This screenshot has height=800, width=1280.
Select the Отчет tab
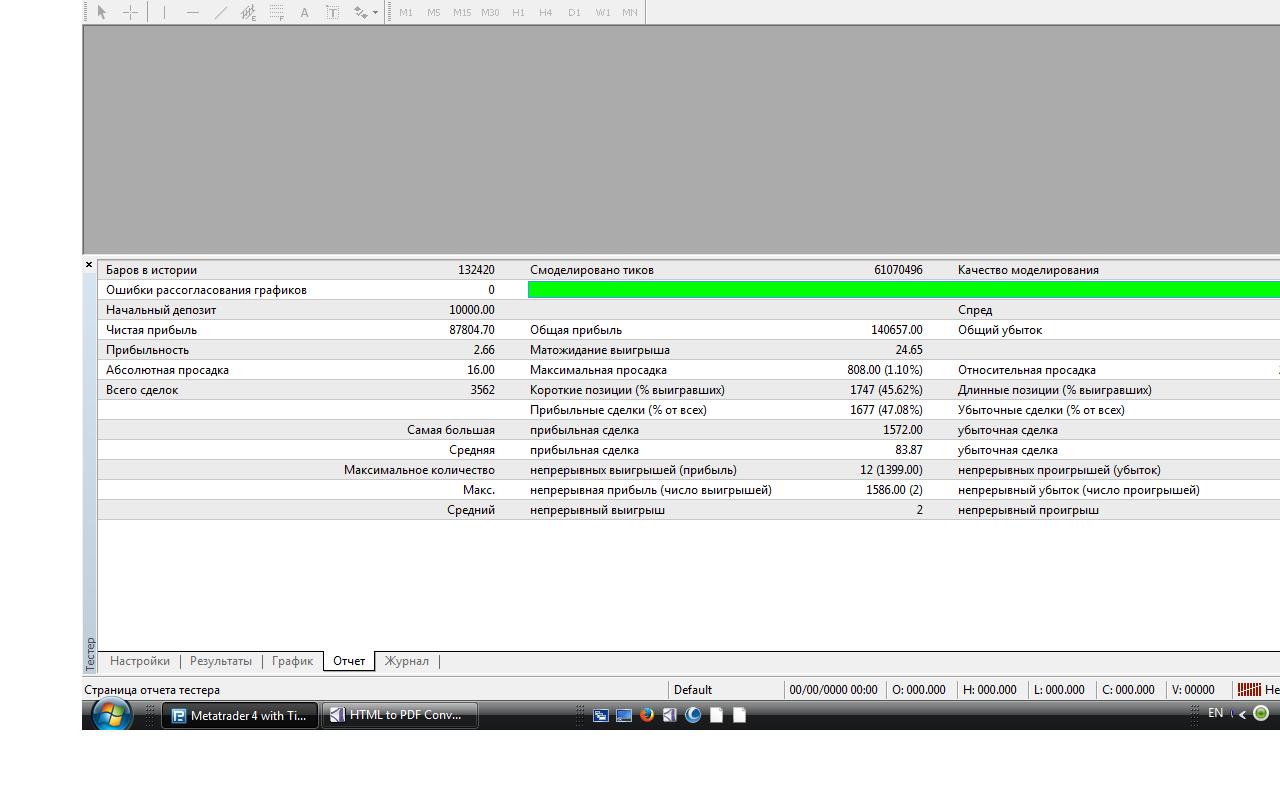coord(349,661)
